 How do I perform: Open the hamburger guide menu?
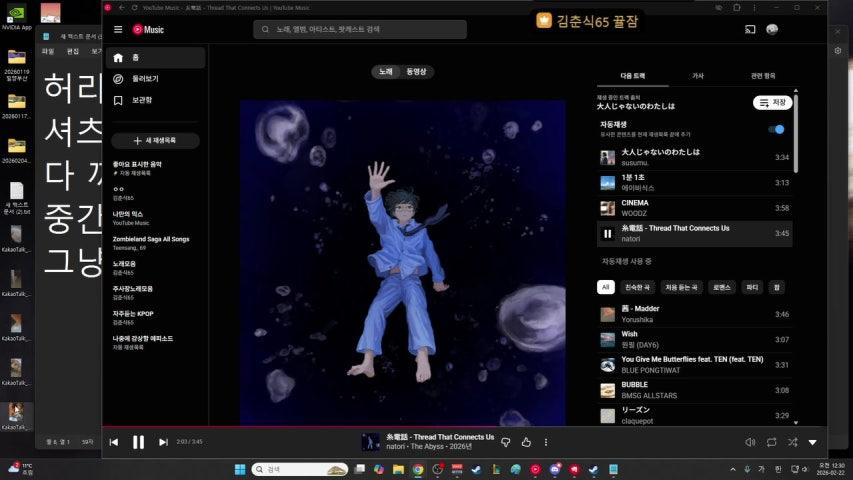(x=118, y=30)
